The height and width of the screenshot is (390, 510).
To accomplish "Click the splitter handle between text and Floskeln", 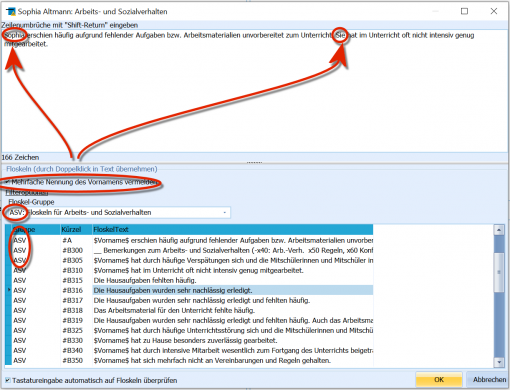I will [x=254, y=162].
